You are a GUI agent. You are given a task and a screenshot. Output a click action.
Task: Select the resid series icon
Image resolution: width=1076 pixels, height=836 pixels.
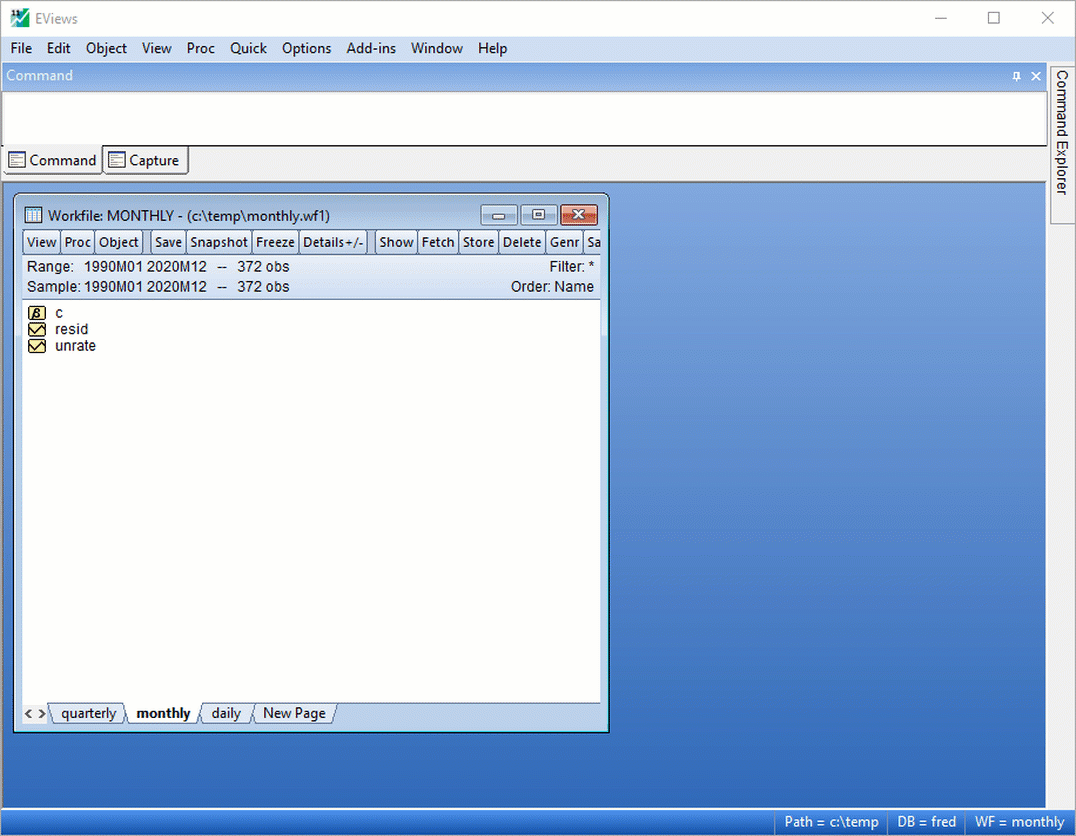[37, 329]
